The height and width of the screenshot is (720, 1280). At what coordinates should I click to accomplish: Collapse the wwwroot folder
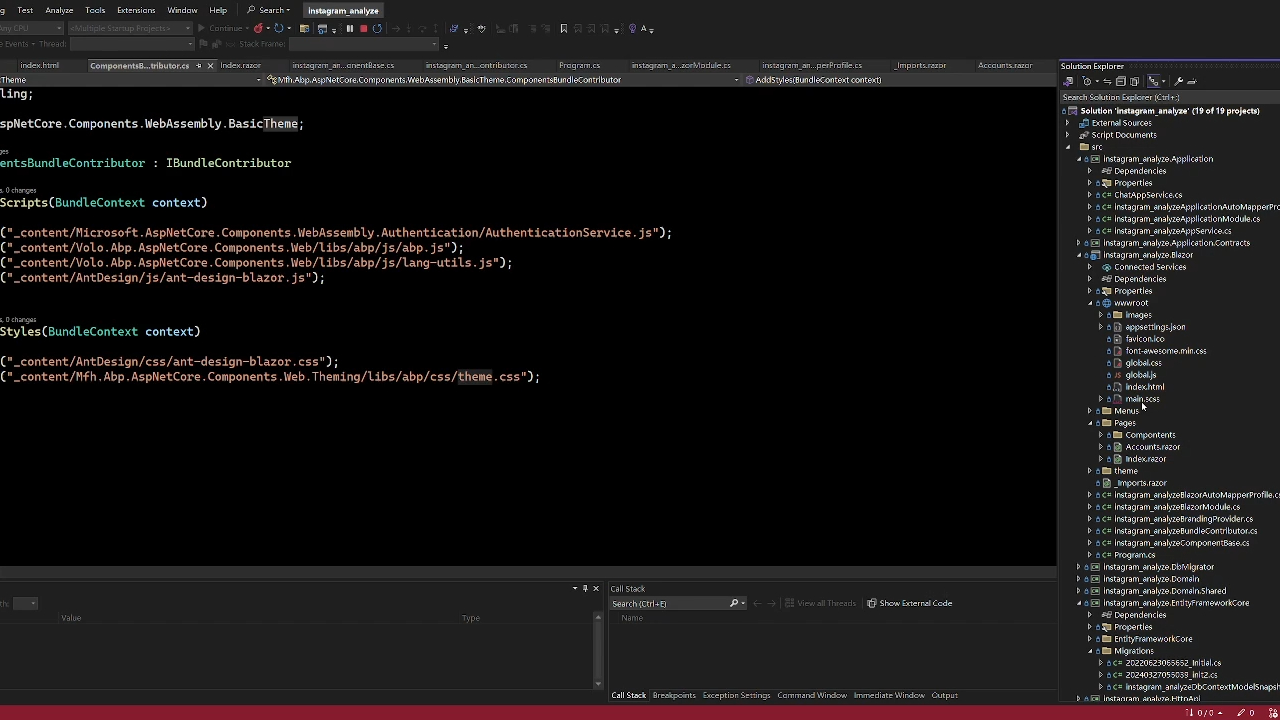(1090, 303)
